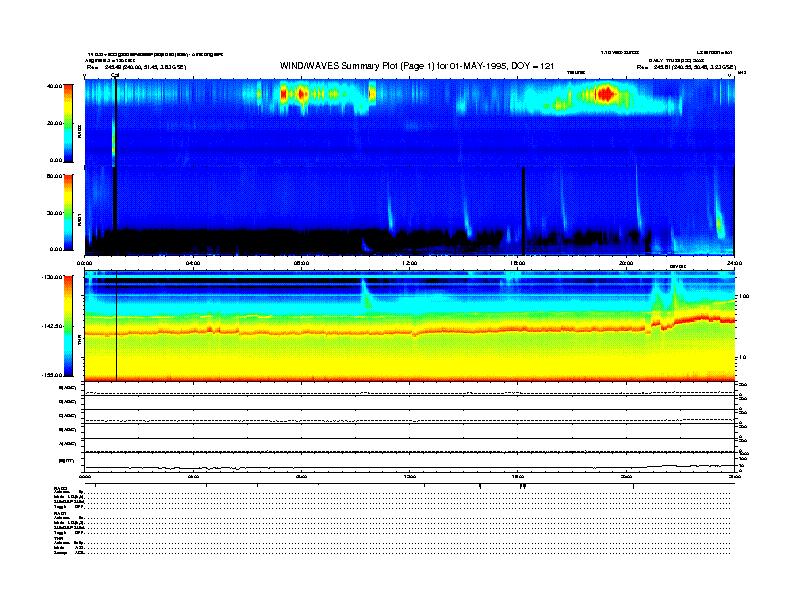The width and height of the screenshot is (792, 612).
Task: Click the 10 frequency label beside TNR
Action: [745, 357]
